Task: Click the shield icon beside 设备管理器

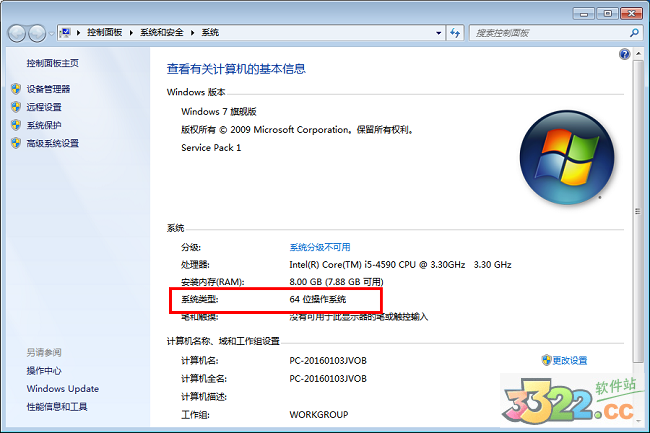Action: (x=16, y=89)
